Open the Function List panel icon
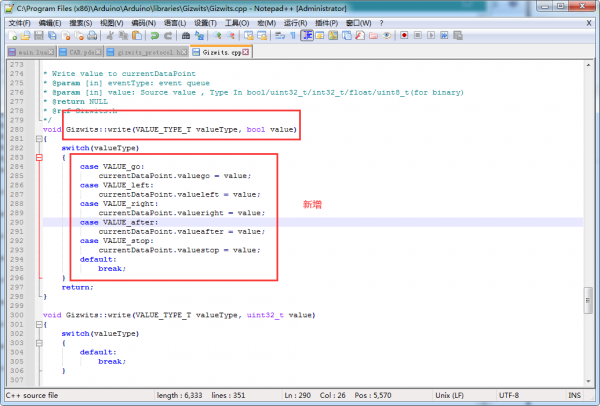 [x=360, y=36]
